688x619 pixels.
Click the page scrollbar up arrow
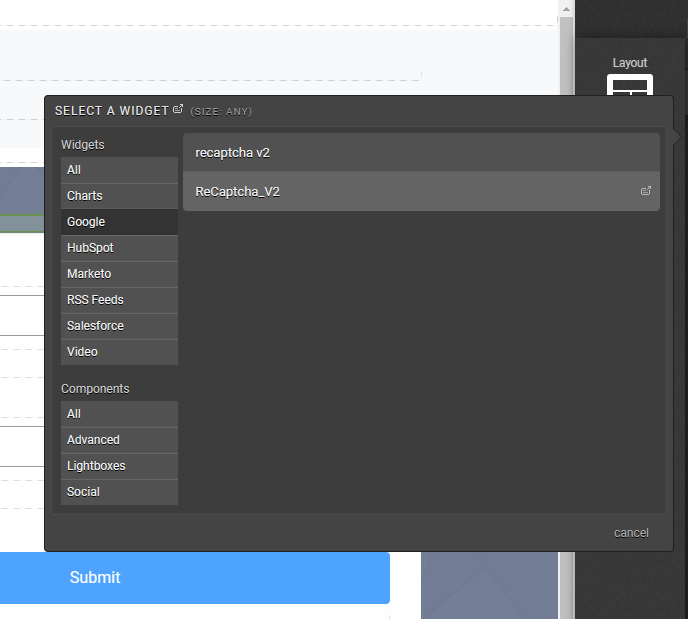(x=566, y=9)
